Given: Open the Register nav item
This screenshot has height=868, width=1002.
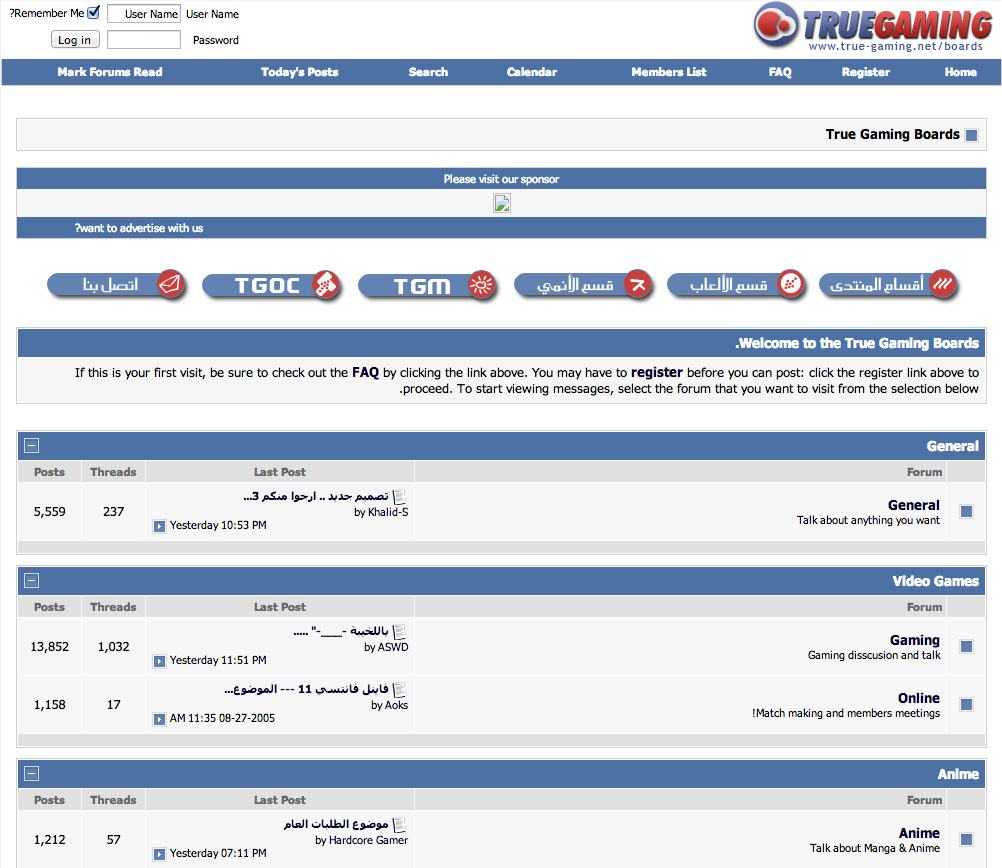Looking at the screenshot, I should (x=866, y=72).
